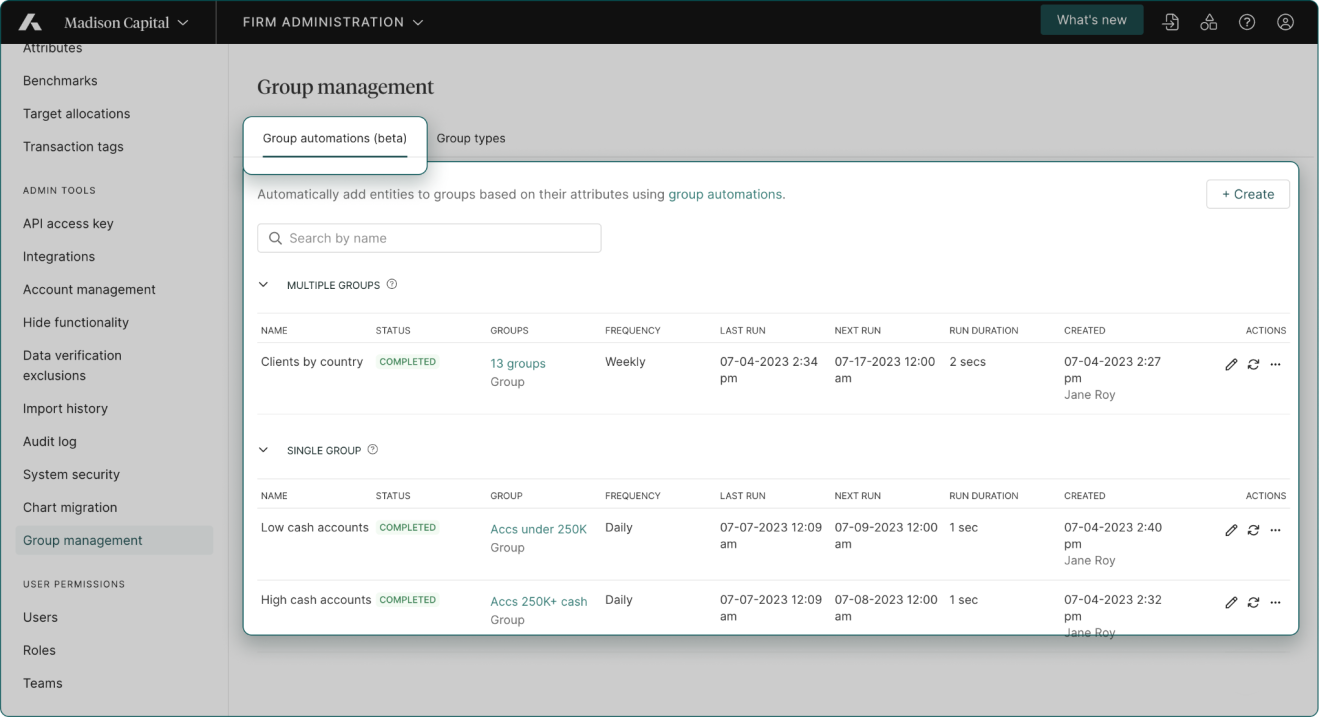Rerun the Low cash accounts automation

pos(1253,530)
